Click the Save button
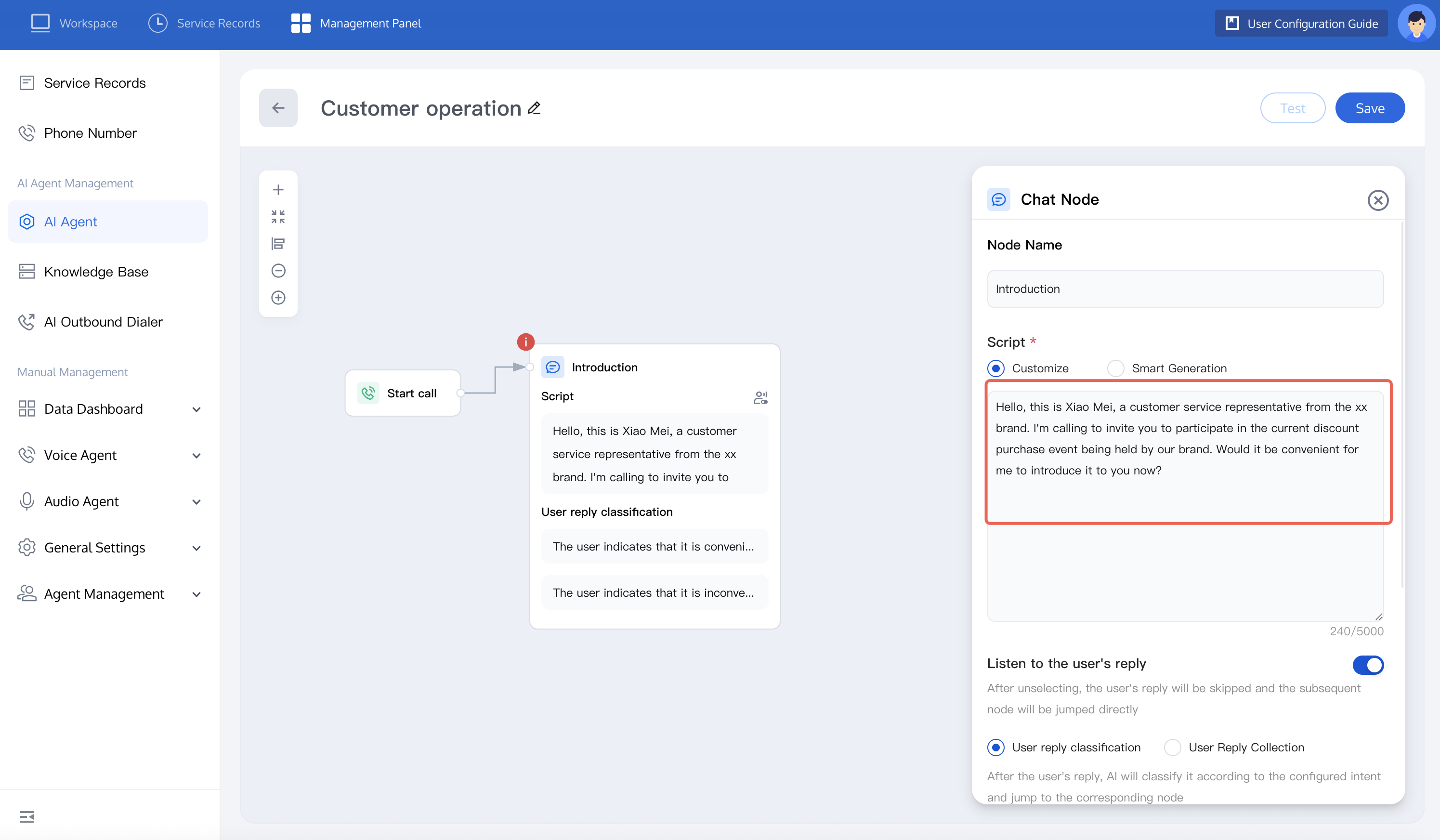The image size is (1440, 840). [x=1369, y=108]
